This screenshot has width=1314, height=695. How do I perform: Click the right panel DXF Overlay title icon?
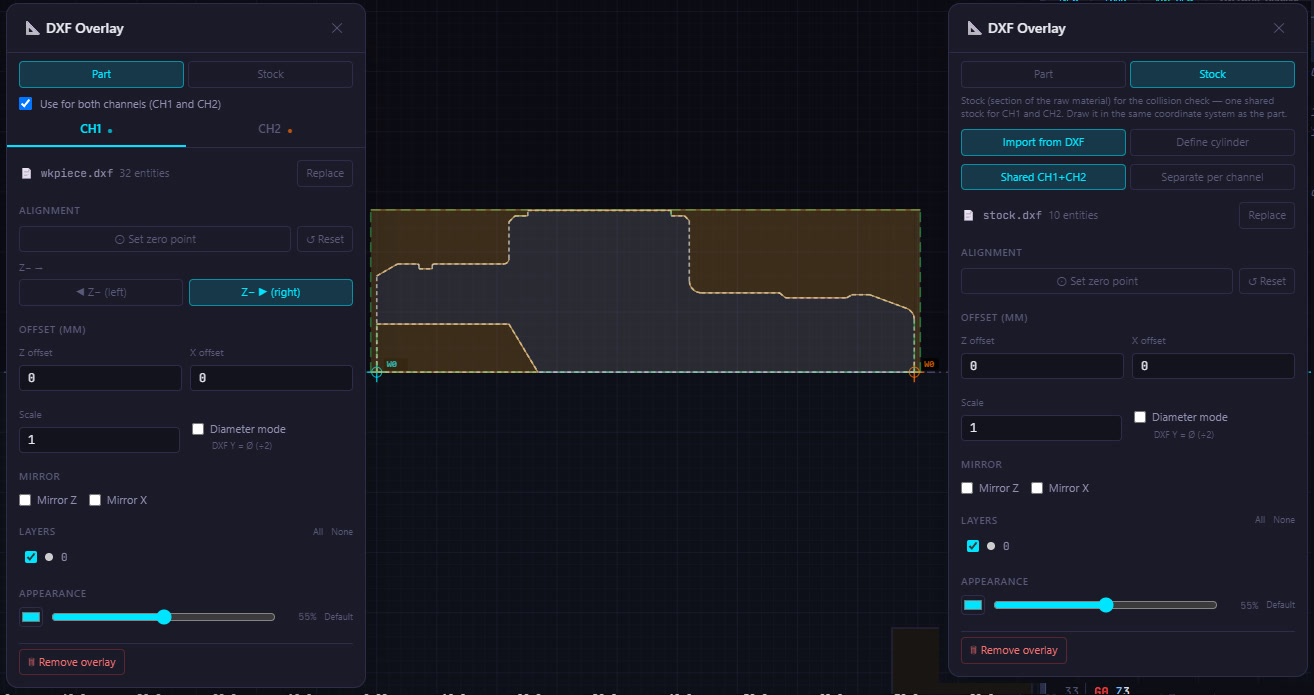[x=973, y=28]
